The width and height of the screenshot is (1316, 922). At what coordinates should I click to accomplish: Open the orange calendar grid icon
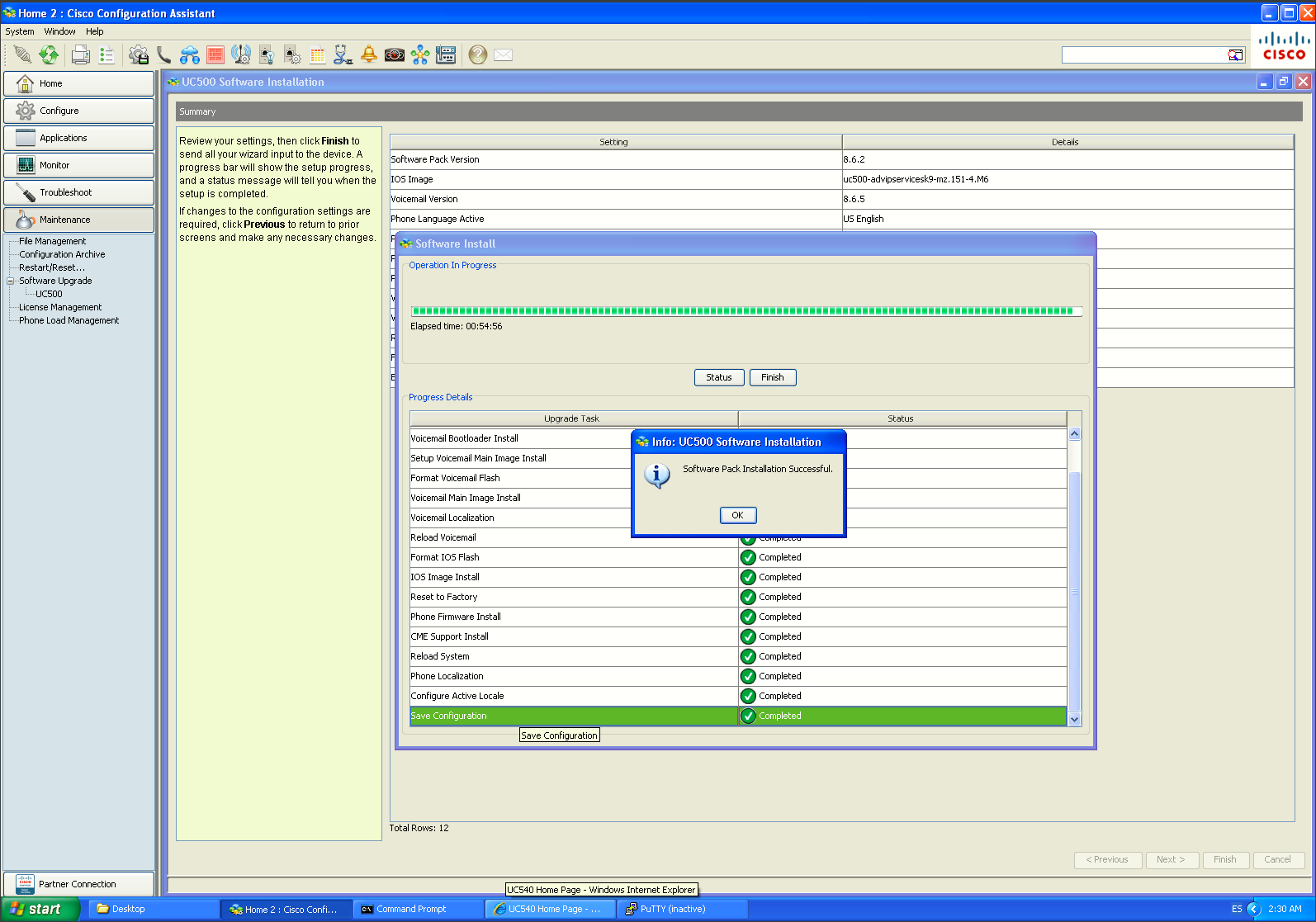click(x=318, y=54)
